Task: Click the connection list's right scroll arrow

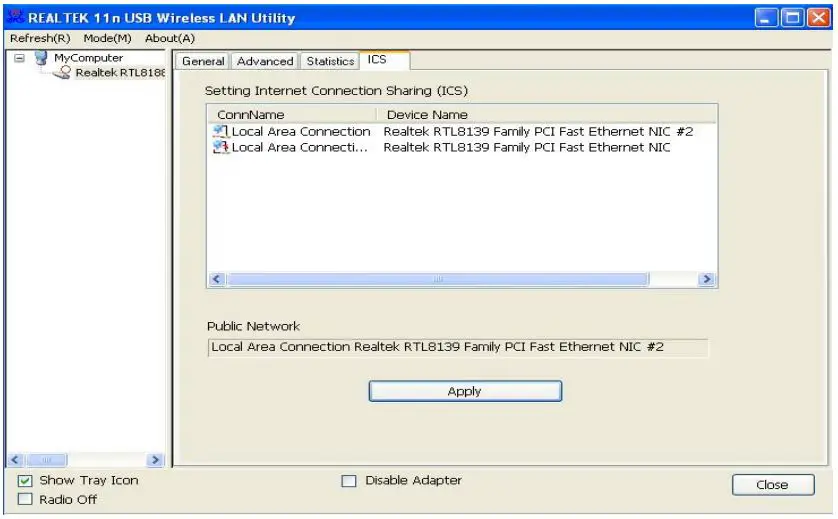Action: click(x=707, y=279)
